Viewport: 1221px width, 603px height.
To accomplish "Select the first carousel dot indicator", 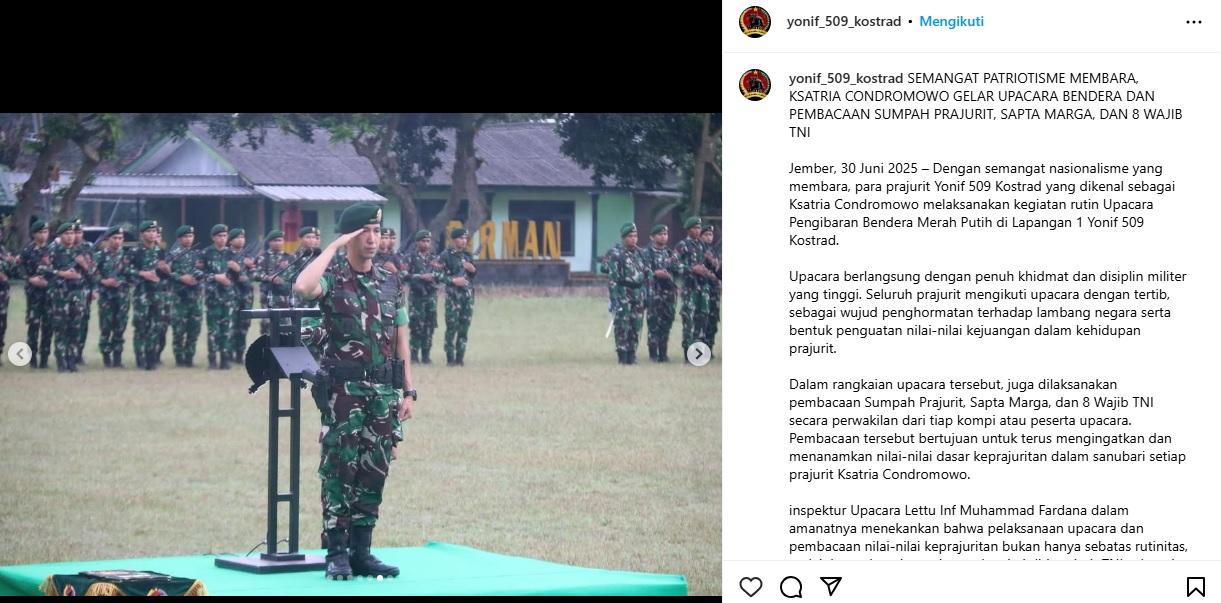I will tap(330, 578).
